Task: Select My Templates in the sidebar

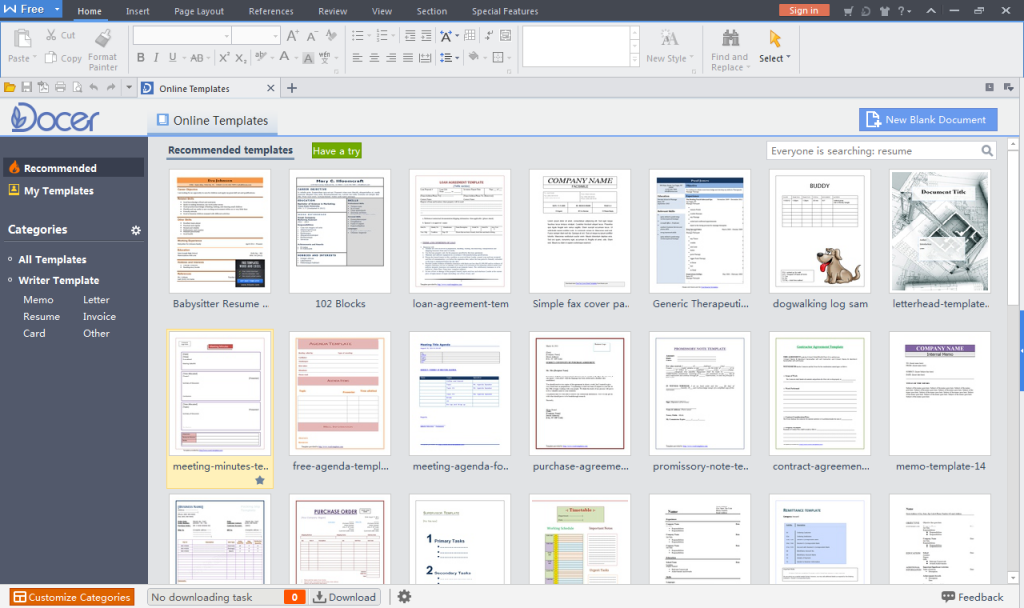Action: click(58, 191)
